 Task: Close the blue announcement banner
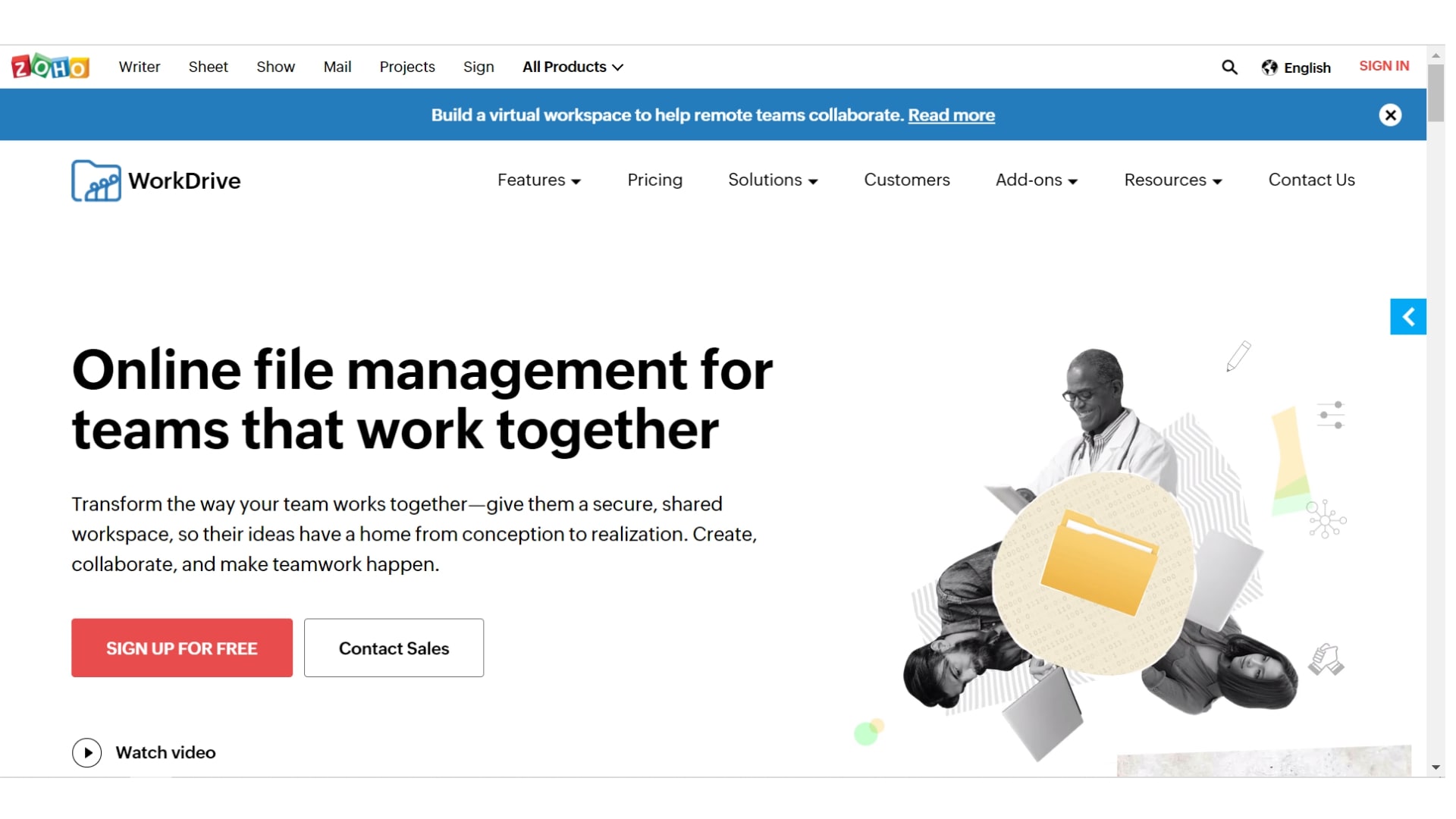pyautogui.click(x=1390, y=115)
